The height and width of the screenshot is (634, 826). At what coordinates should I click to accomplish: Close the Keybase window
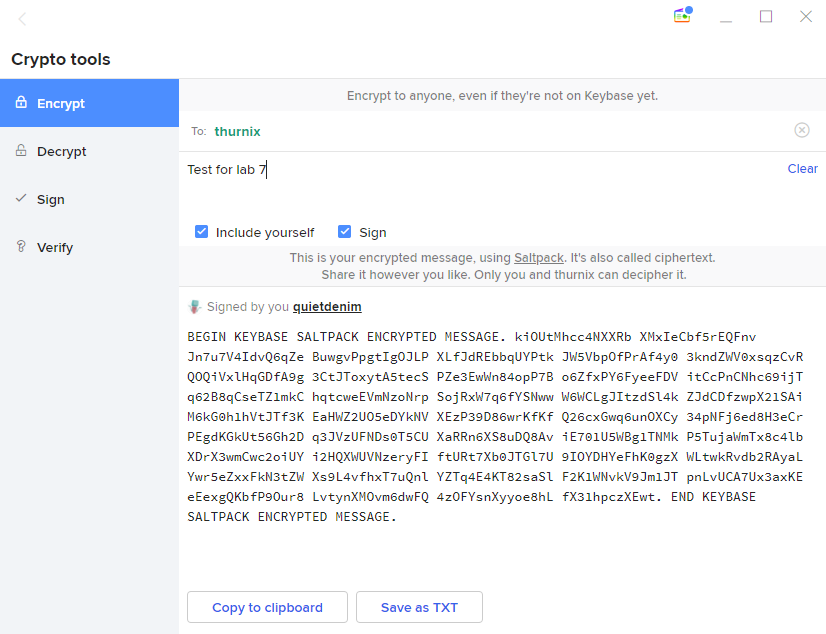point(806,17)
